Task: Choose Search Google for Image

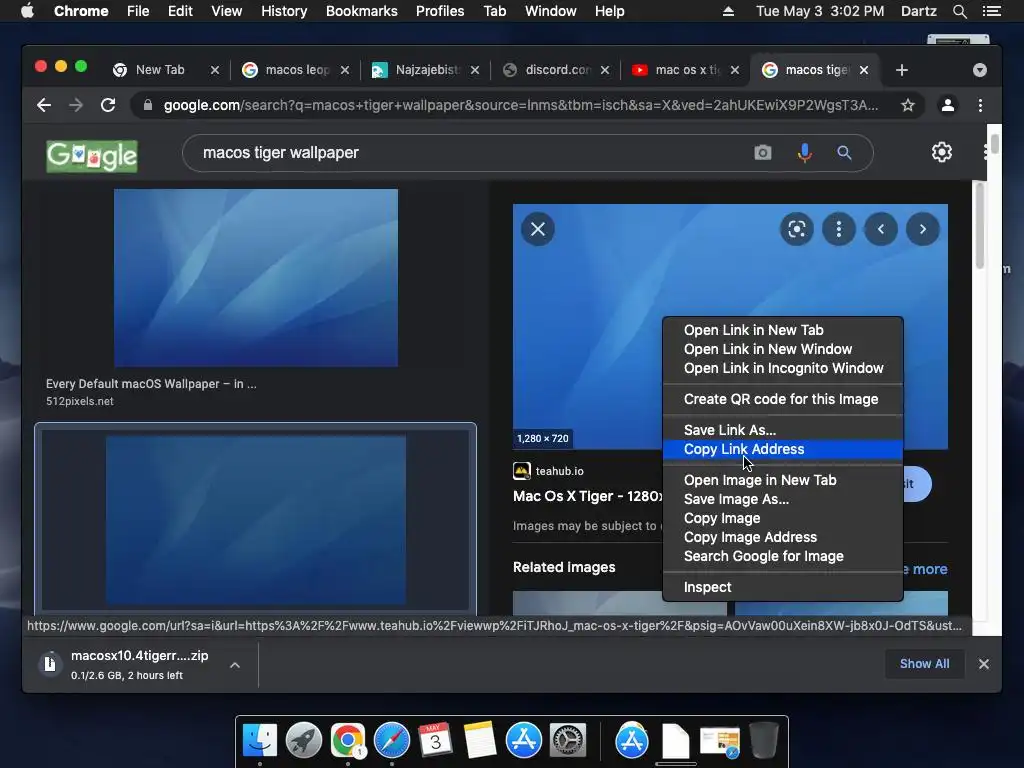Action: 782,556
